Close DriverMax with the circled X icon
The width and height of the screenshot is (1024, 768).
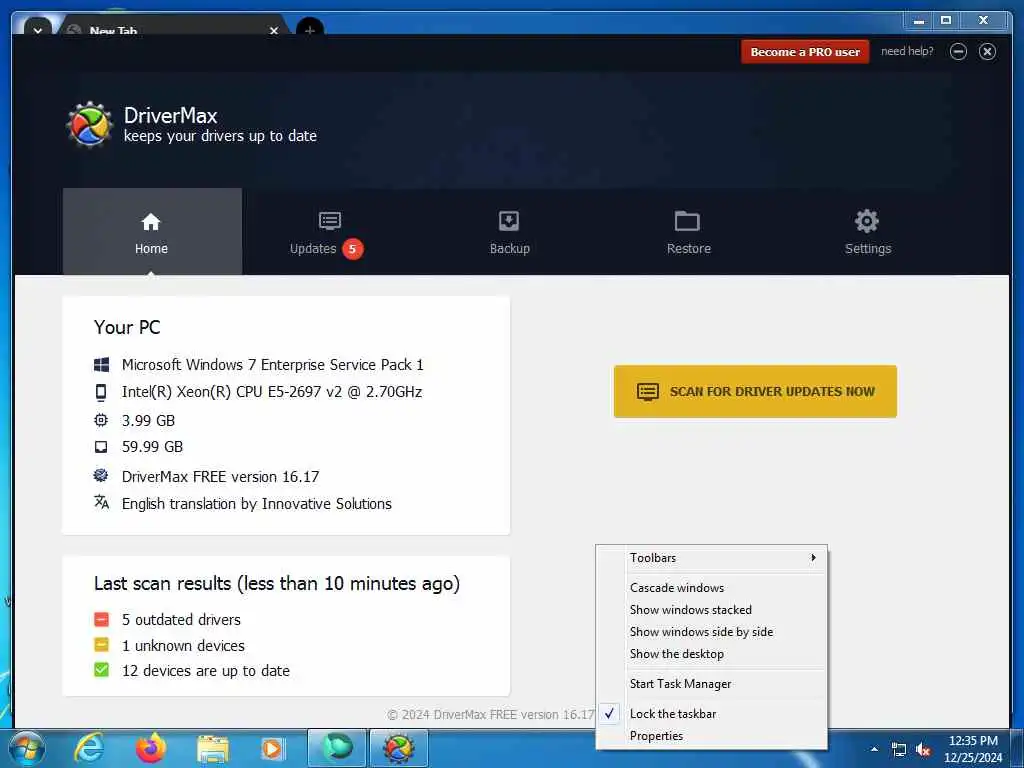pos(987,52)
